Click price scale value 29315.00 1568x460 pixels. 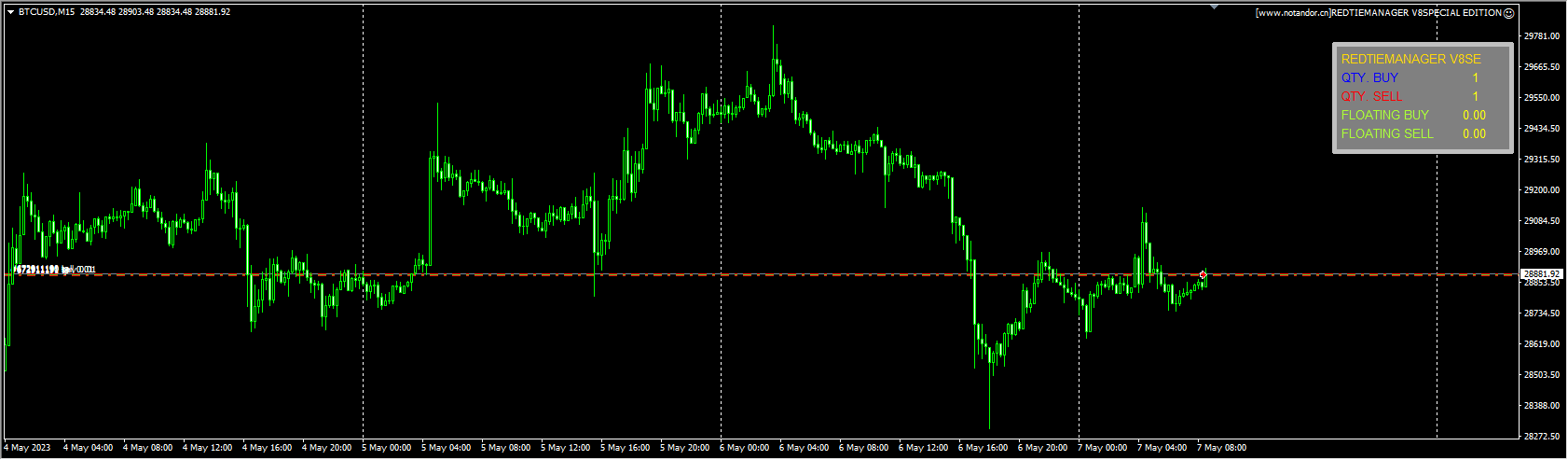(1542, 160)
